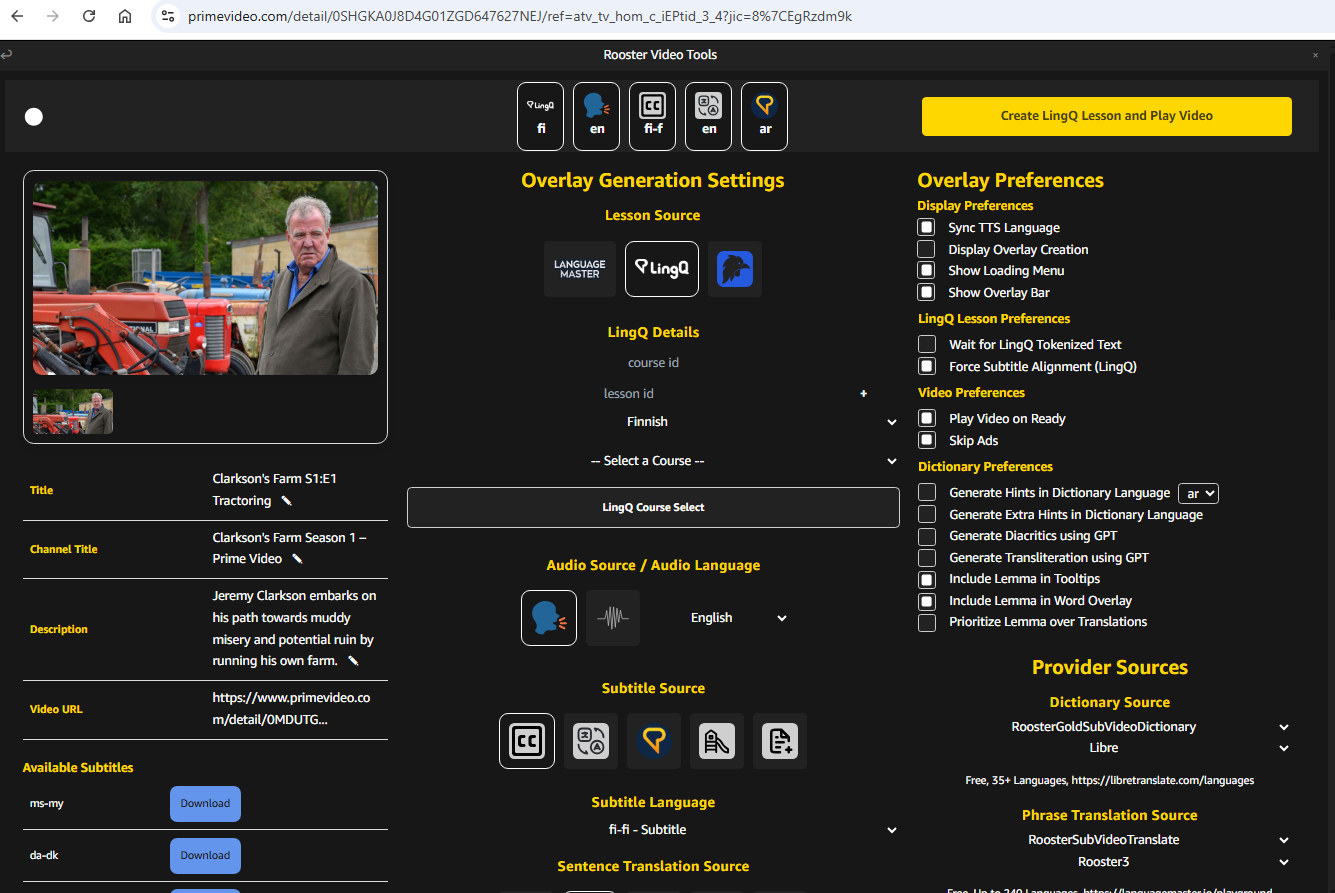Screen dimensions: 1335x893
Task: Choose speaking-head audio source icon
Action: 549,618
